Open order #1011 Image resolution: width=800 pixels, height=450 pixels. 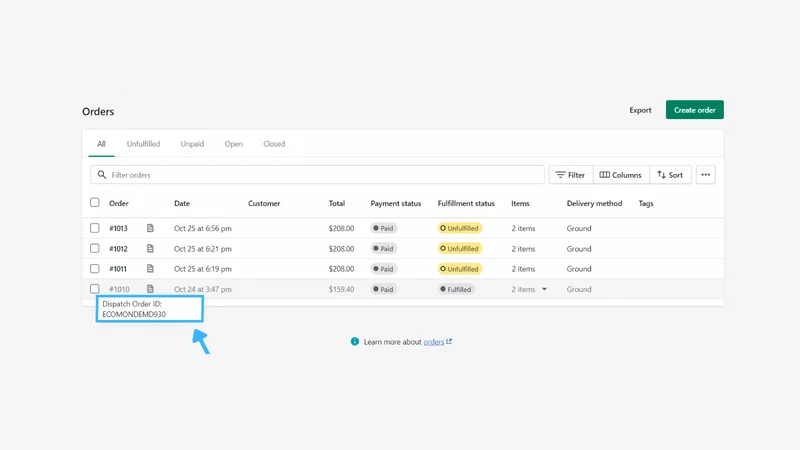click(x=118, y=268)
